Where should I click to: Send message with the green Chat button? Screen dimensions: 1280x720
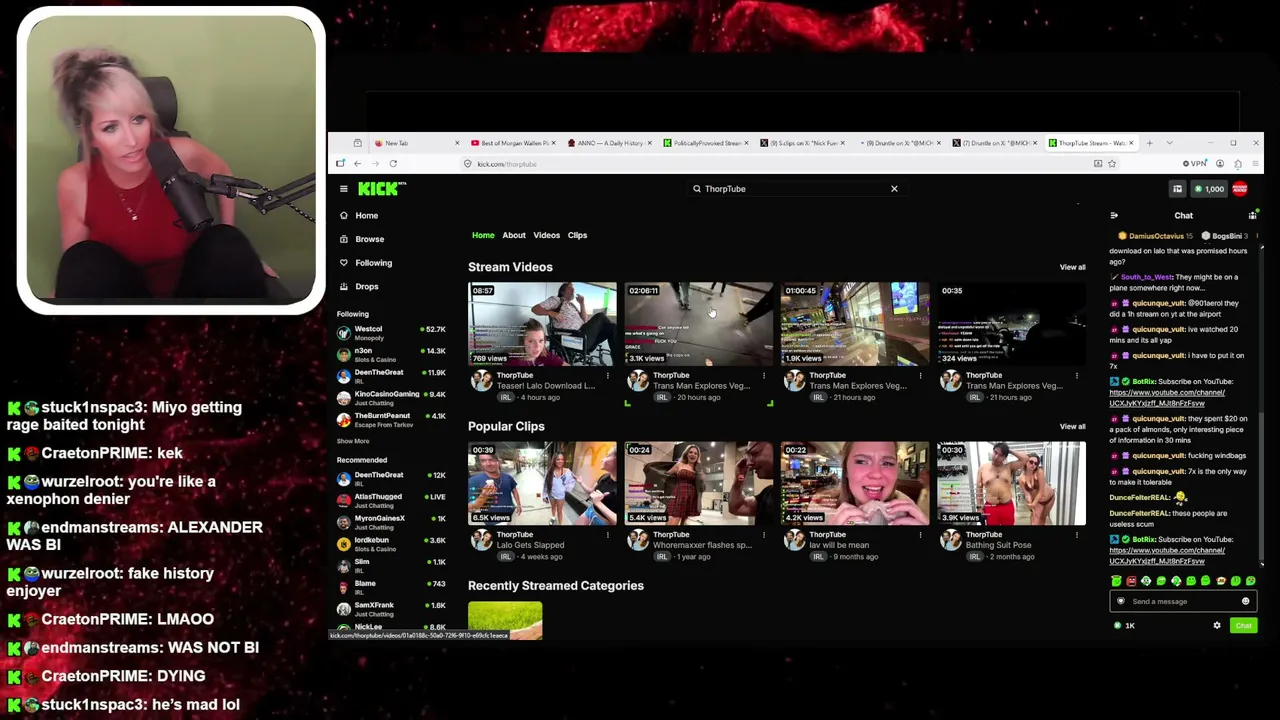click(x=1243, y=626)
